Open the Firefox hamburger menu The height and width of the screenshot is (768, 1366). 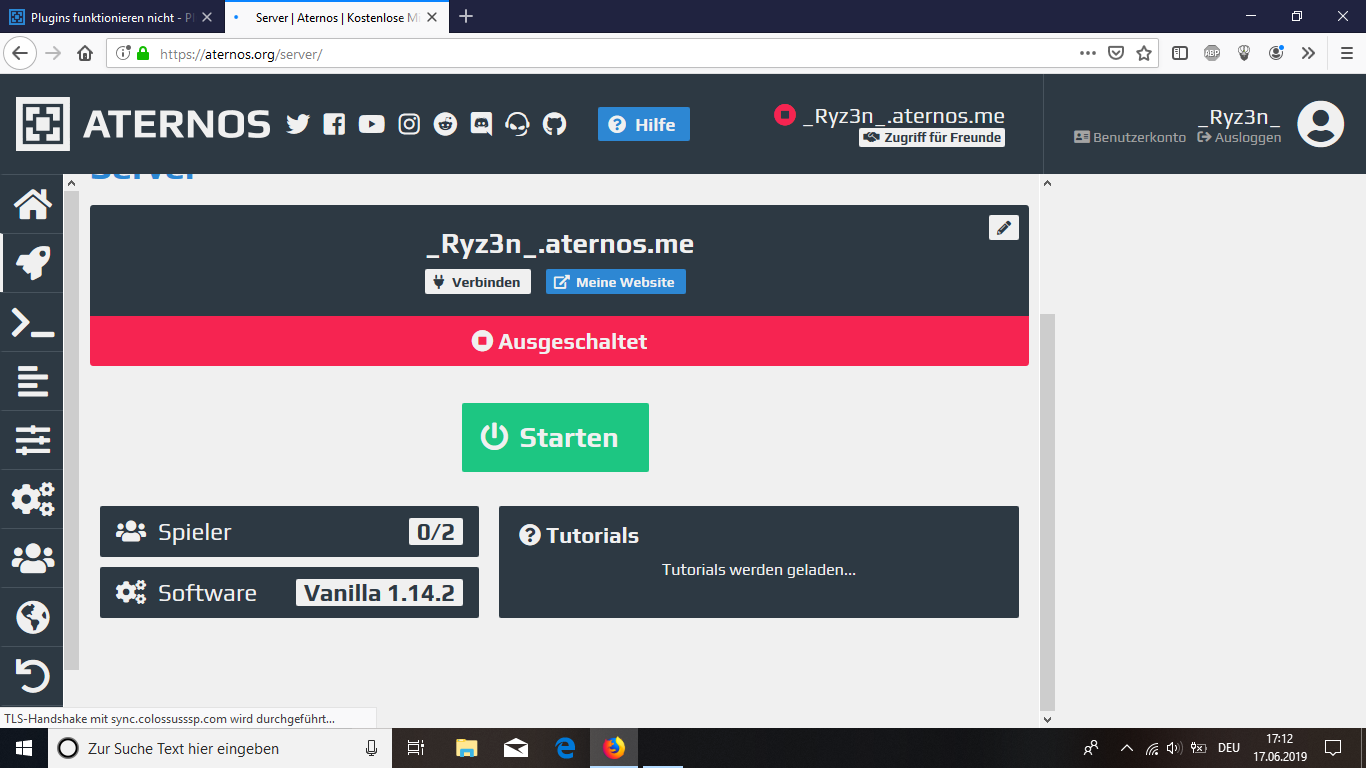tap(1346, 53)
